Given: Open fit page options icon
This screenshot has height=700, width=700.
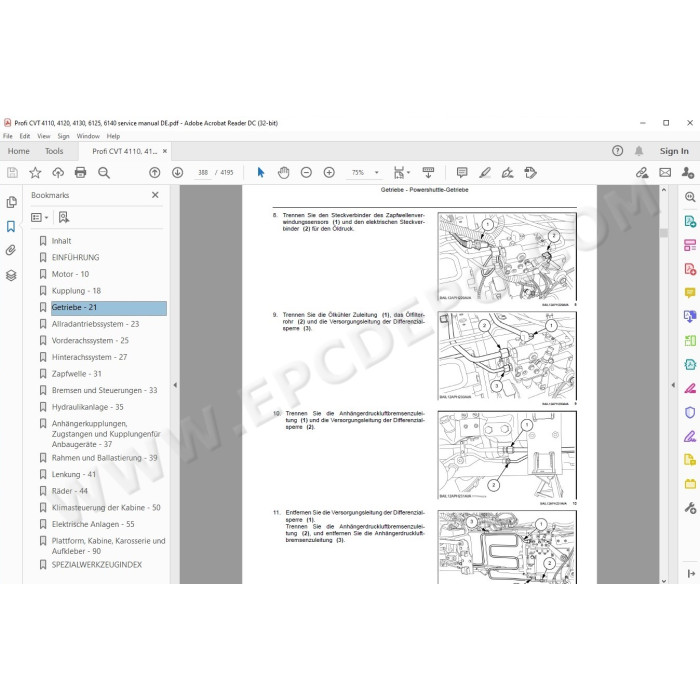Looking at the screenshot, I should click(x=401, y=173).
